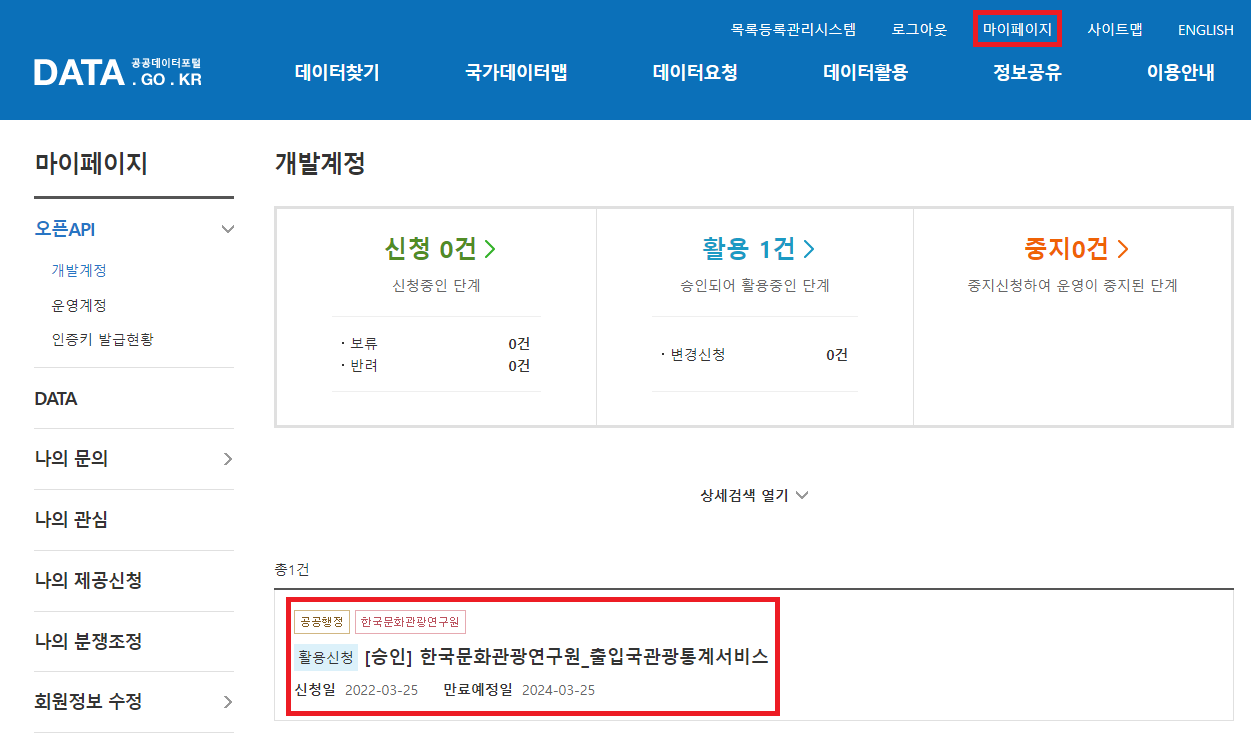Click the 한국문화관광연구원 provider tag
This screenshot has height=741, width=1251.
(410, 622)
